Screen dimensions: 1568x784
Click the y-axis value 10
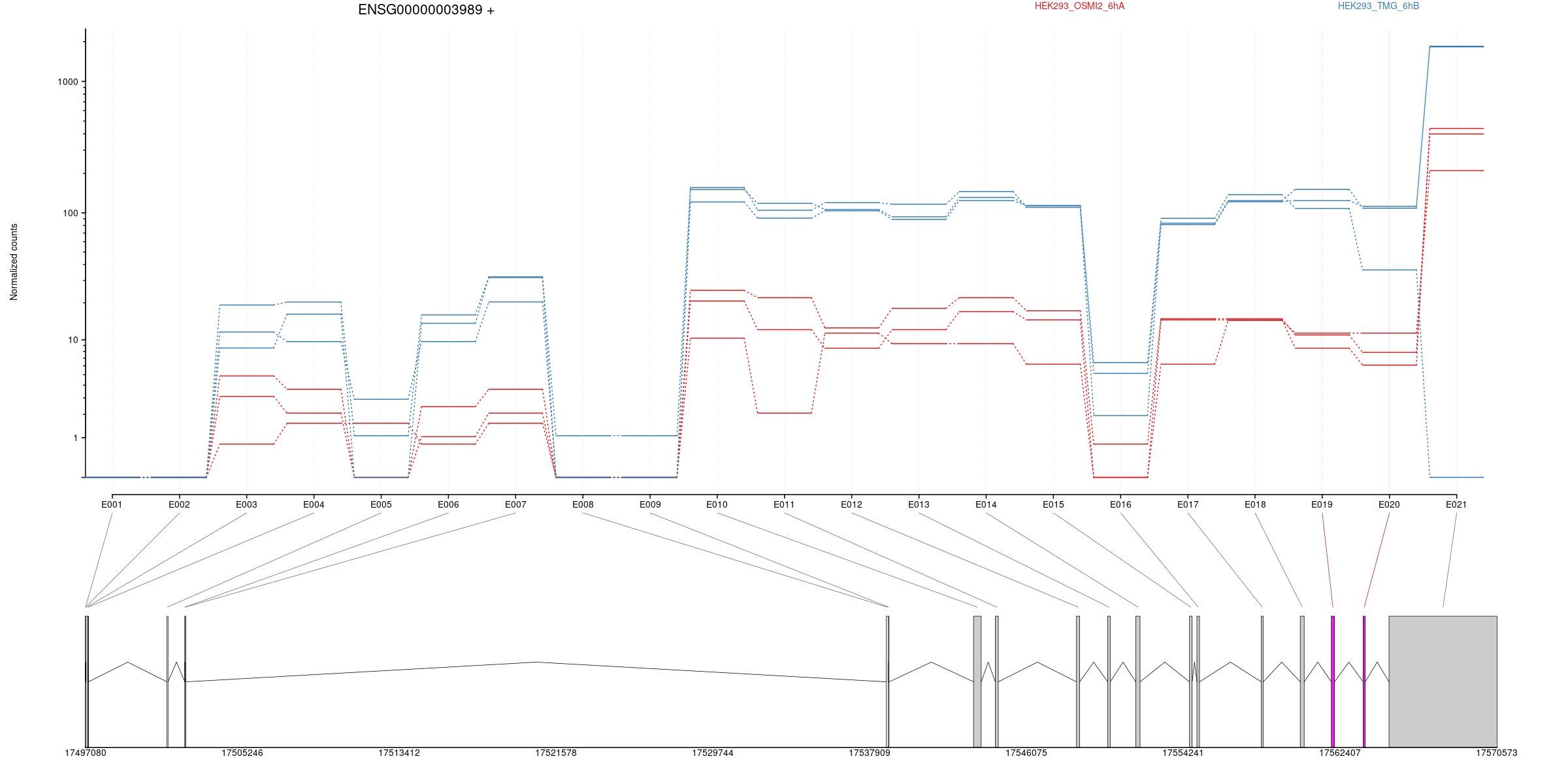[x=73, y=340]
